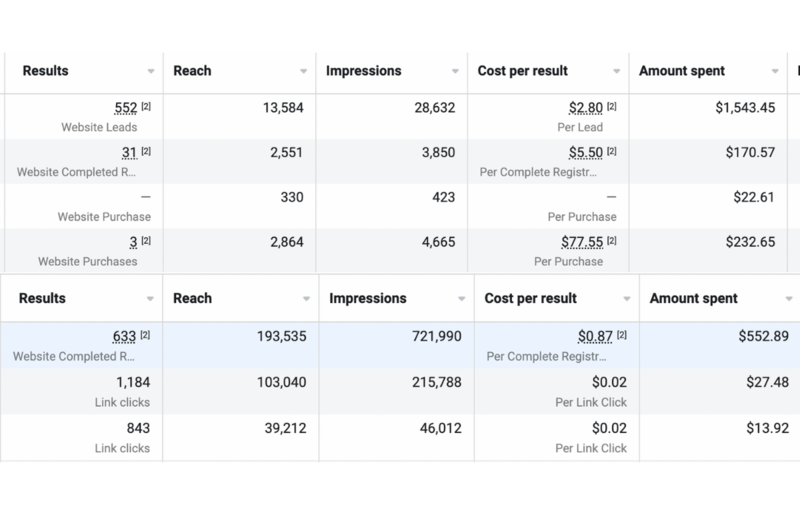Open Amount spent dropdown in bottom table
The width and height of the screenshot is (800, 525).
789,299
